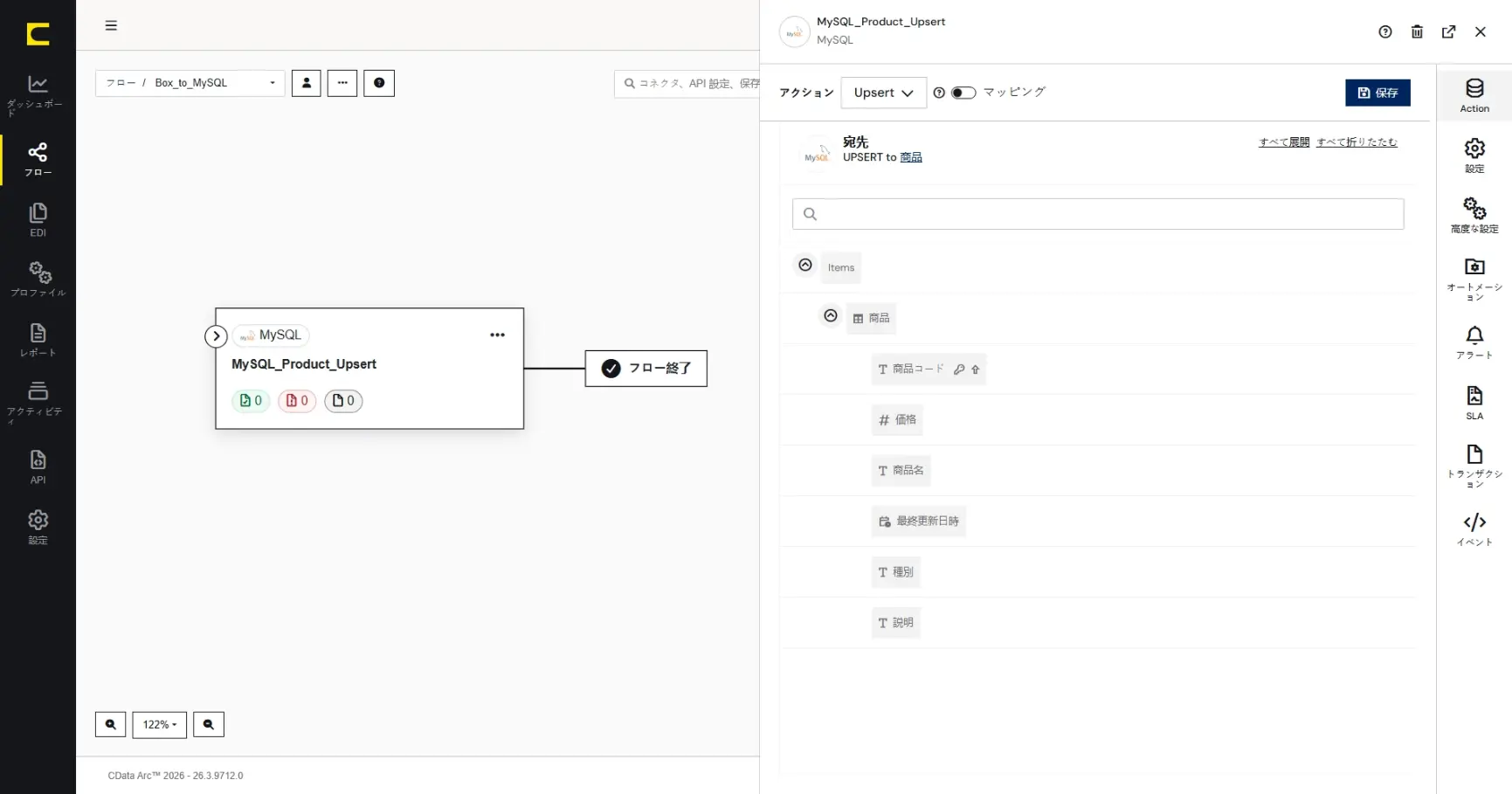Click the CData Arc logo icon
Image resolution: width=1512 pixels, height=794 pixels.
tap(38, 34)
